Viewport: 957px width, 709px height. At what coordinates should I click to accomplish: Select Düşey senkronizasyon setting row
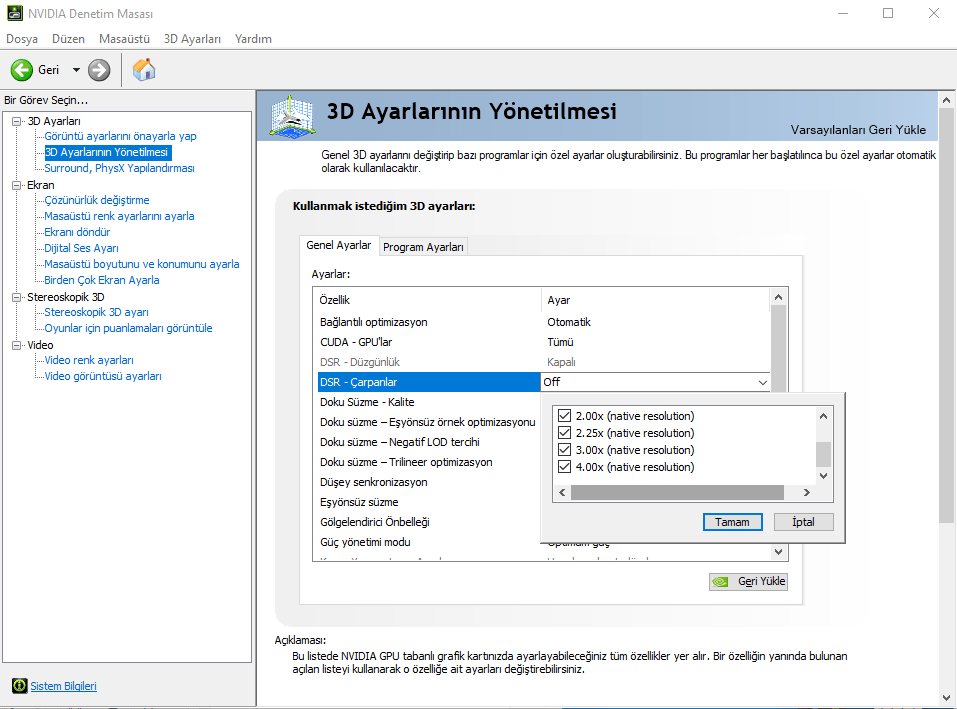(427, 482)
